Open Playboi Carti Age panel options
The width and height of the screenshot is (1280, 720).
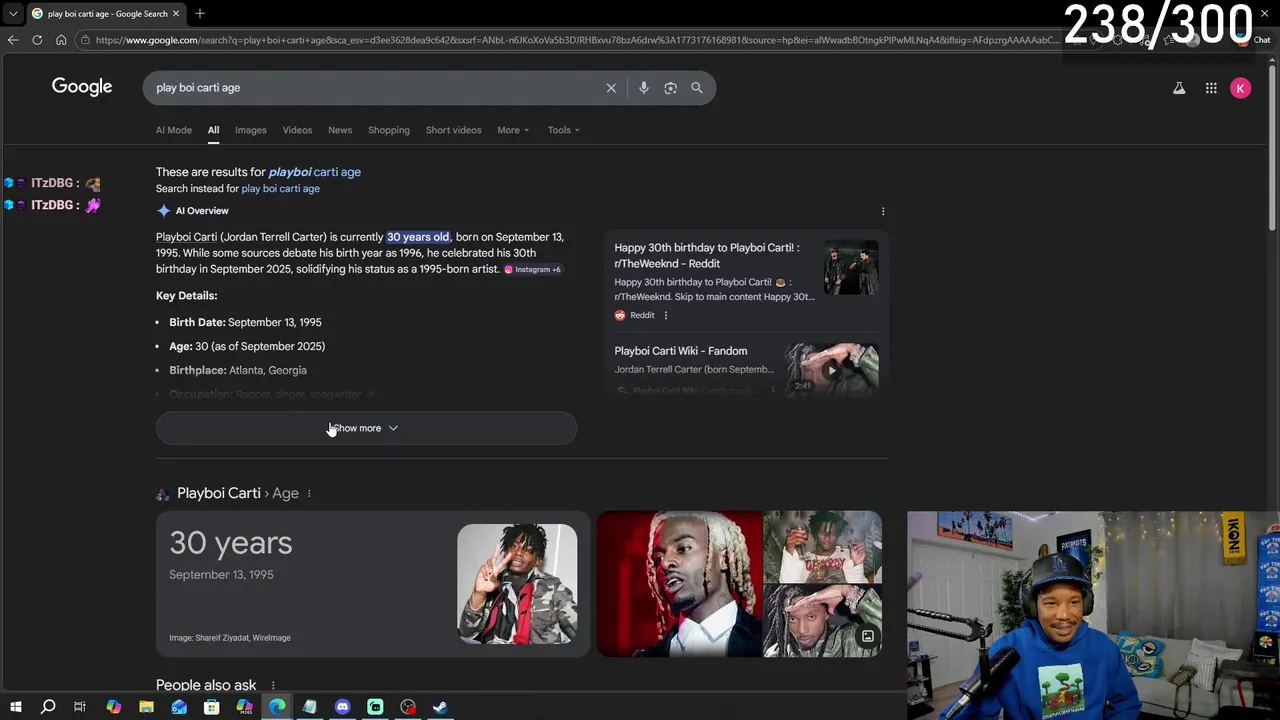click(x=309, y=493)
